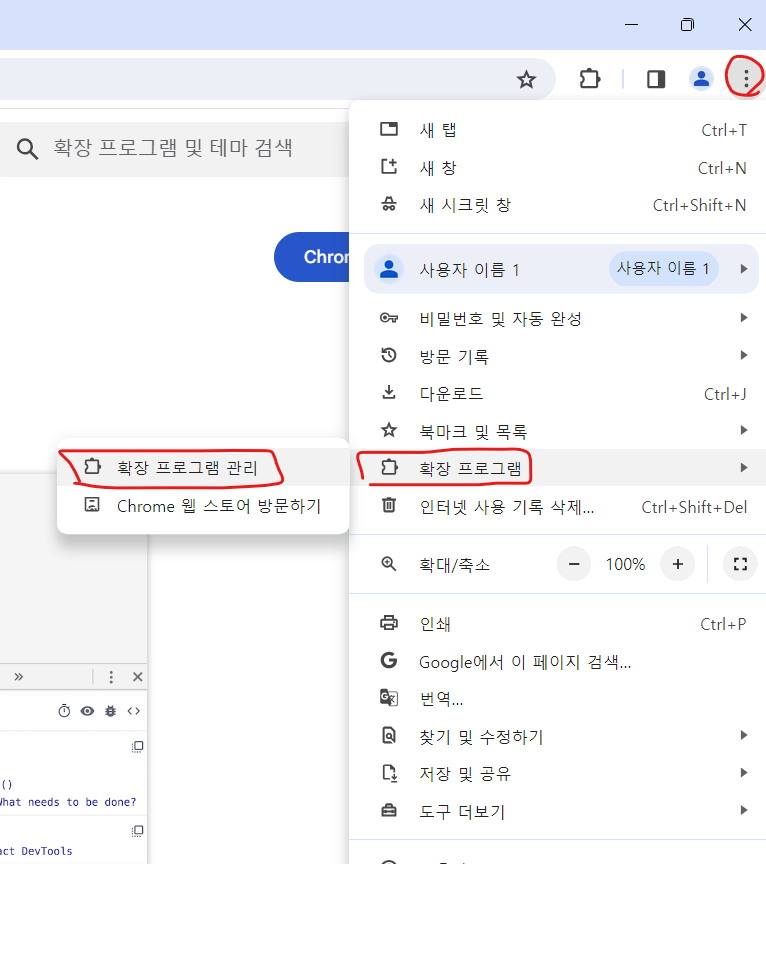Click the download icon beside 다운로드

[x=389, y=392]
